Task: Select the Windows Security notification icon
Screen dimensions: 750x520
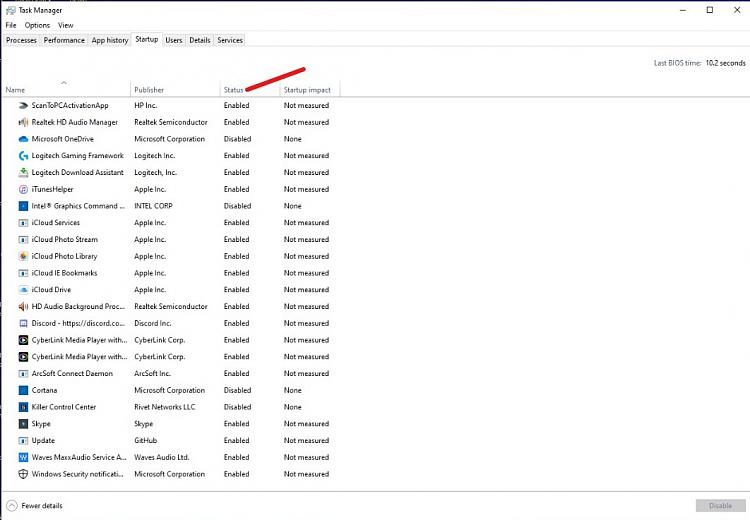Action: pos(23,474)
